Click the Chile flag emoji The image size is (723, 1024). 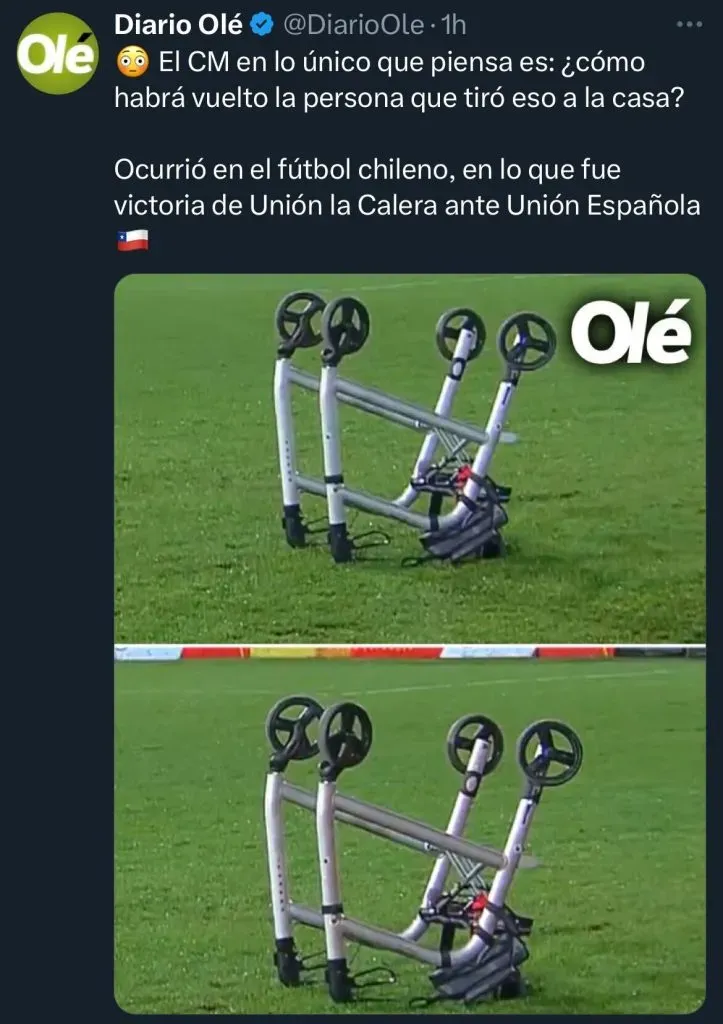133,240
